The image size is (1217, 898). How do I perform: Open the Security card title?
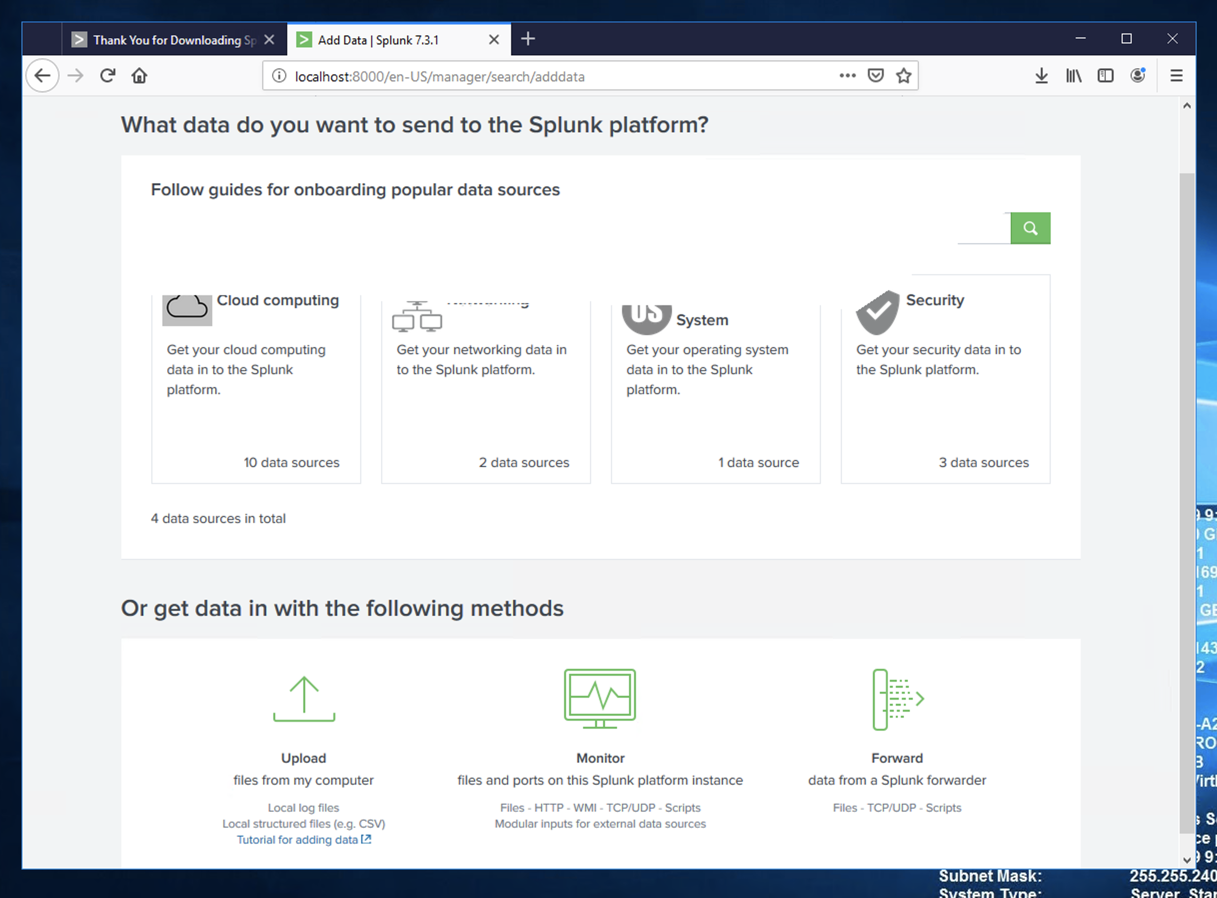click(x=935, y=300)
